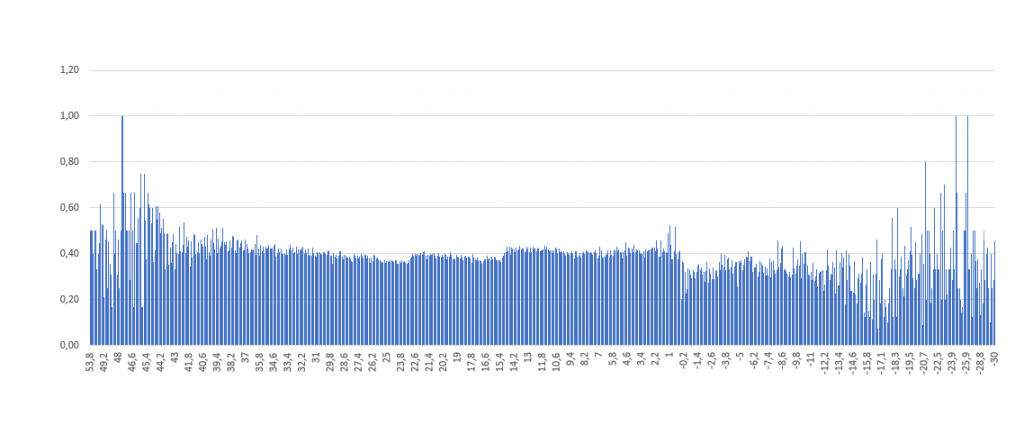1024x434 pixels.
Task: Select x-axis label -3,8
Action: point(726,362)
